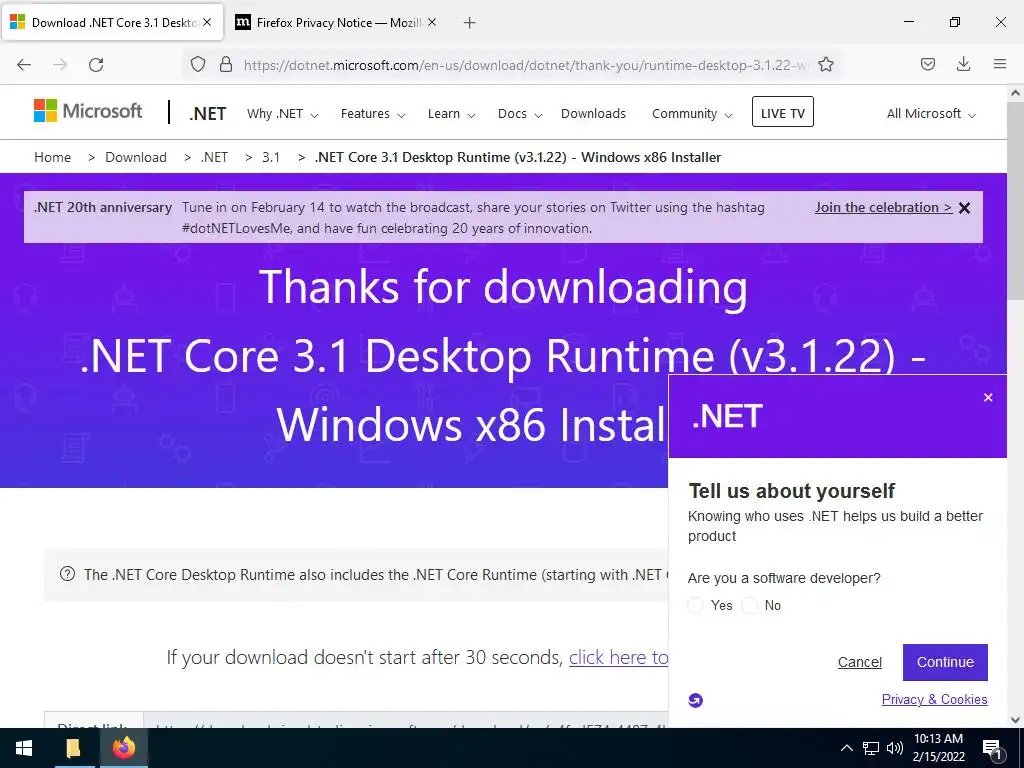This screenshot has width=1024, height=768.
Task: Click the scrollbar up arrow
Action: (x=1015, y=93)
